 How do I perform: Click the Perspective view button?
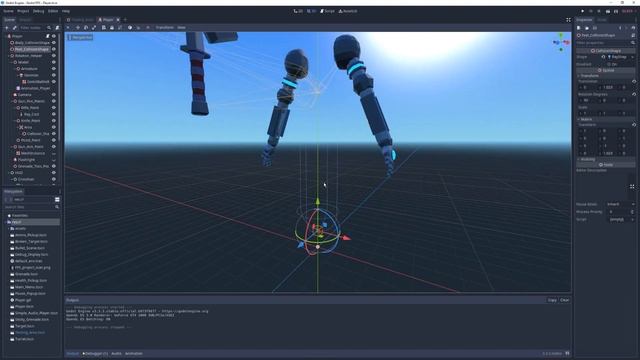click(81, 37)
